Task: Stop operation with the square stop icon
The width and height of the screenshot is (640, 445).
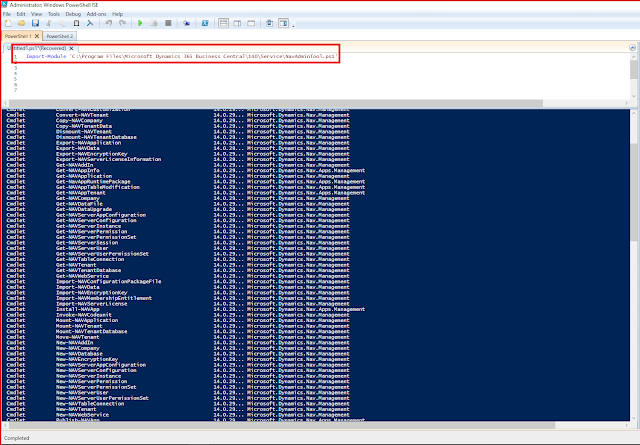Action: (168, 23)
